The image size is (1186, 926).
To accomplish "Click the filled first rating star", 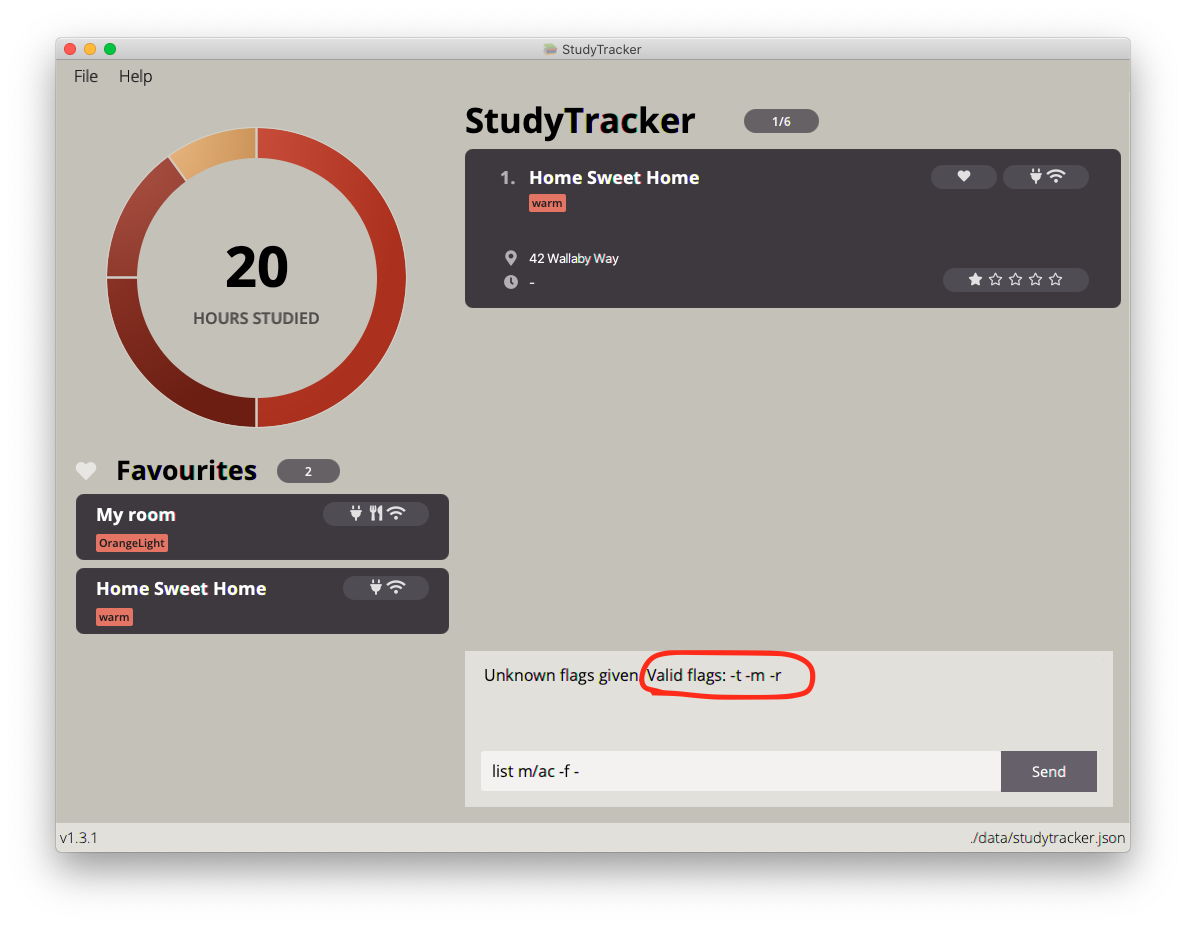I will click(975, 280).
